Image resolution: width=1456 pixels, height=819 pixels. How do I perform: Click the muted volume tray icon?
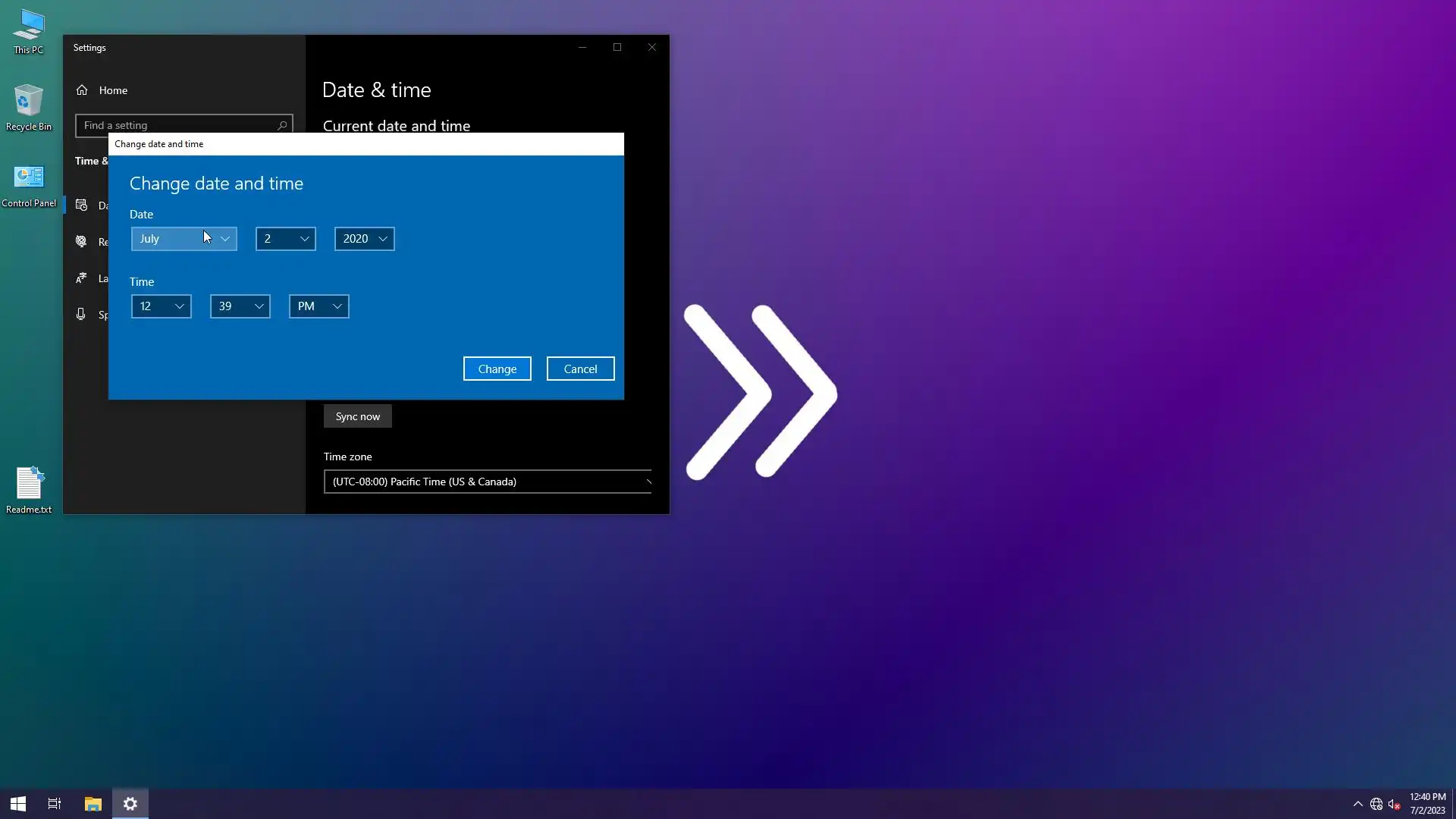1394,805
